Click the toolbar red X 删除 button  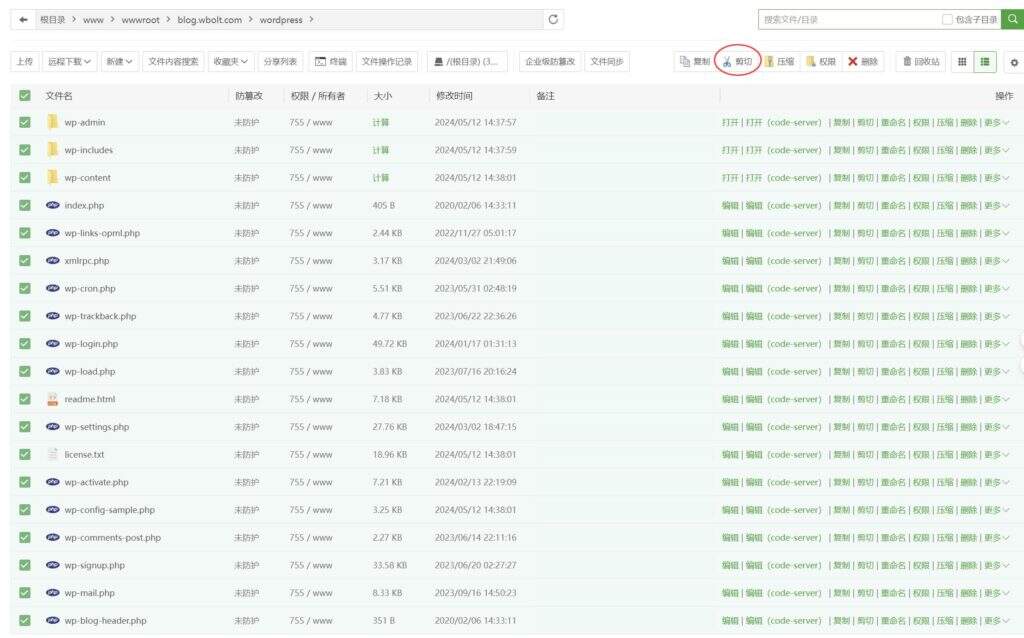863,61
